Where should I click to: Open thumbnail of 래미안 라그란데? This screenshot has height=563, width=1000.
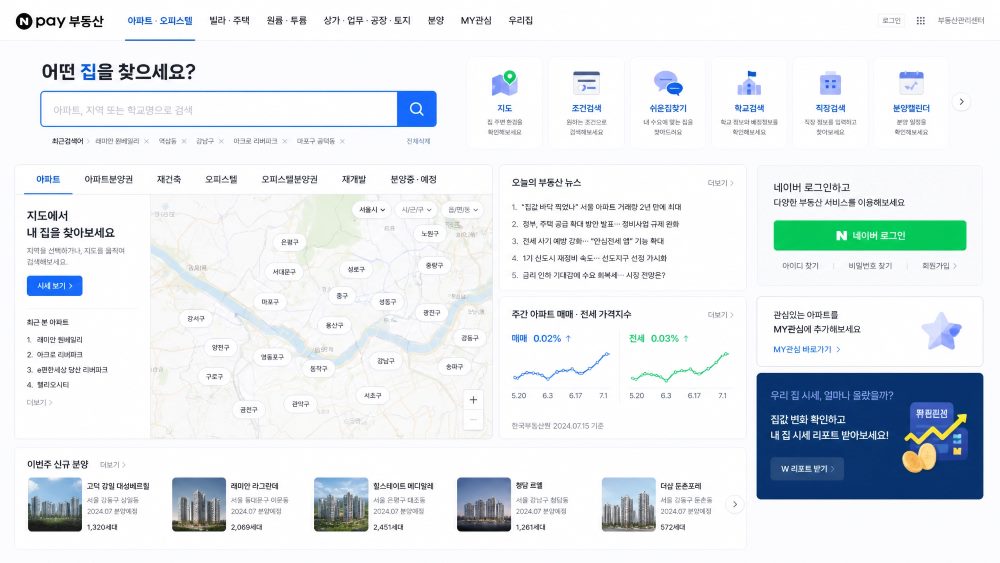tap(199, 504)
